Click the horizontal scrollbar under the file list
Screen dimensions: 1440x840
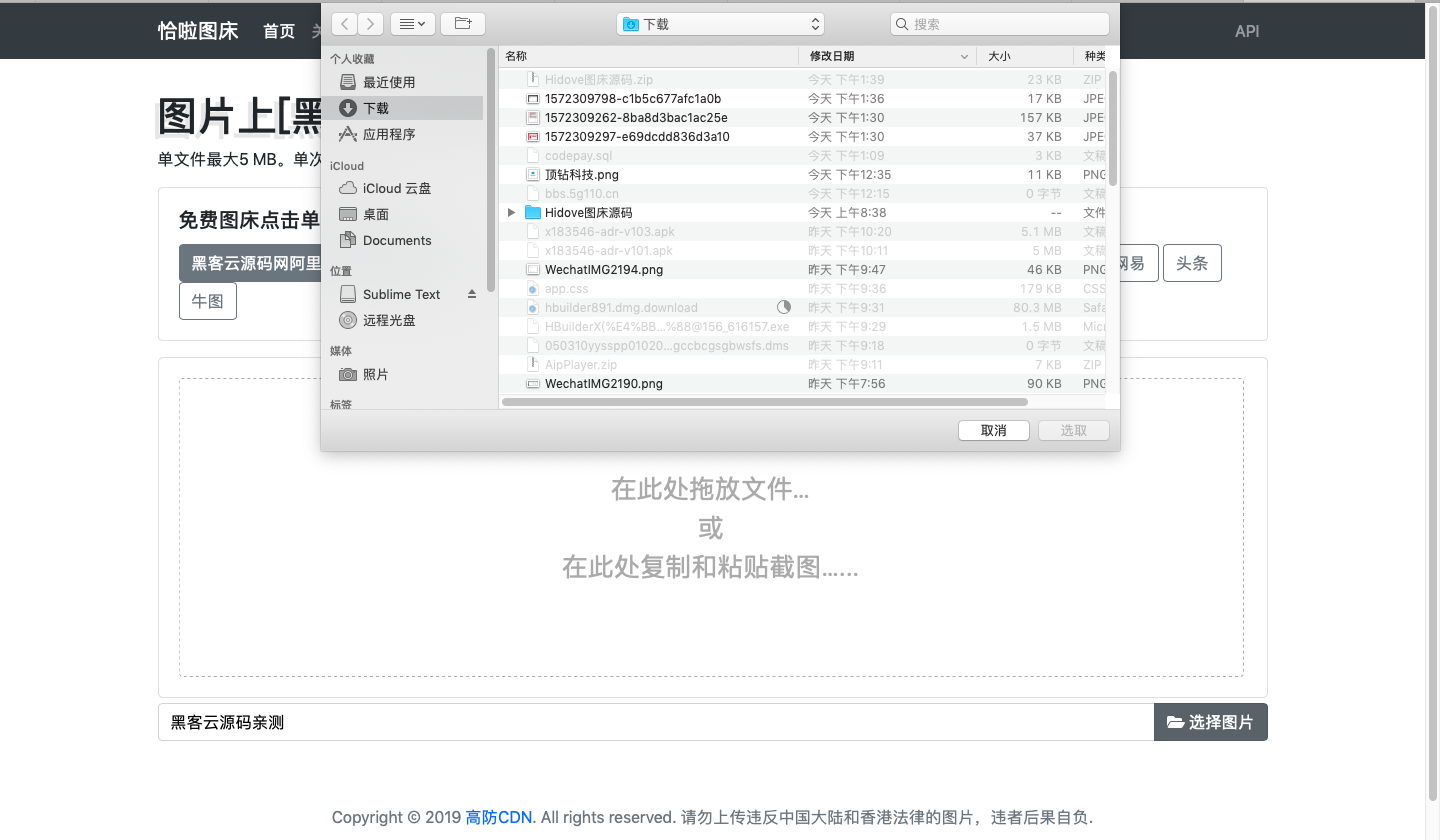(765, 402)
